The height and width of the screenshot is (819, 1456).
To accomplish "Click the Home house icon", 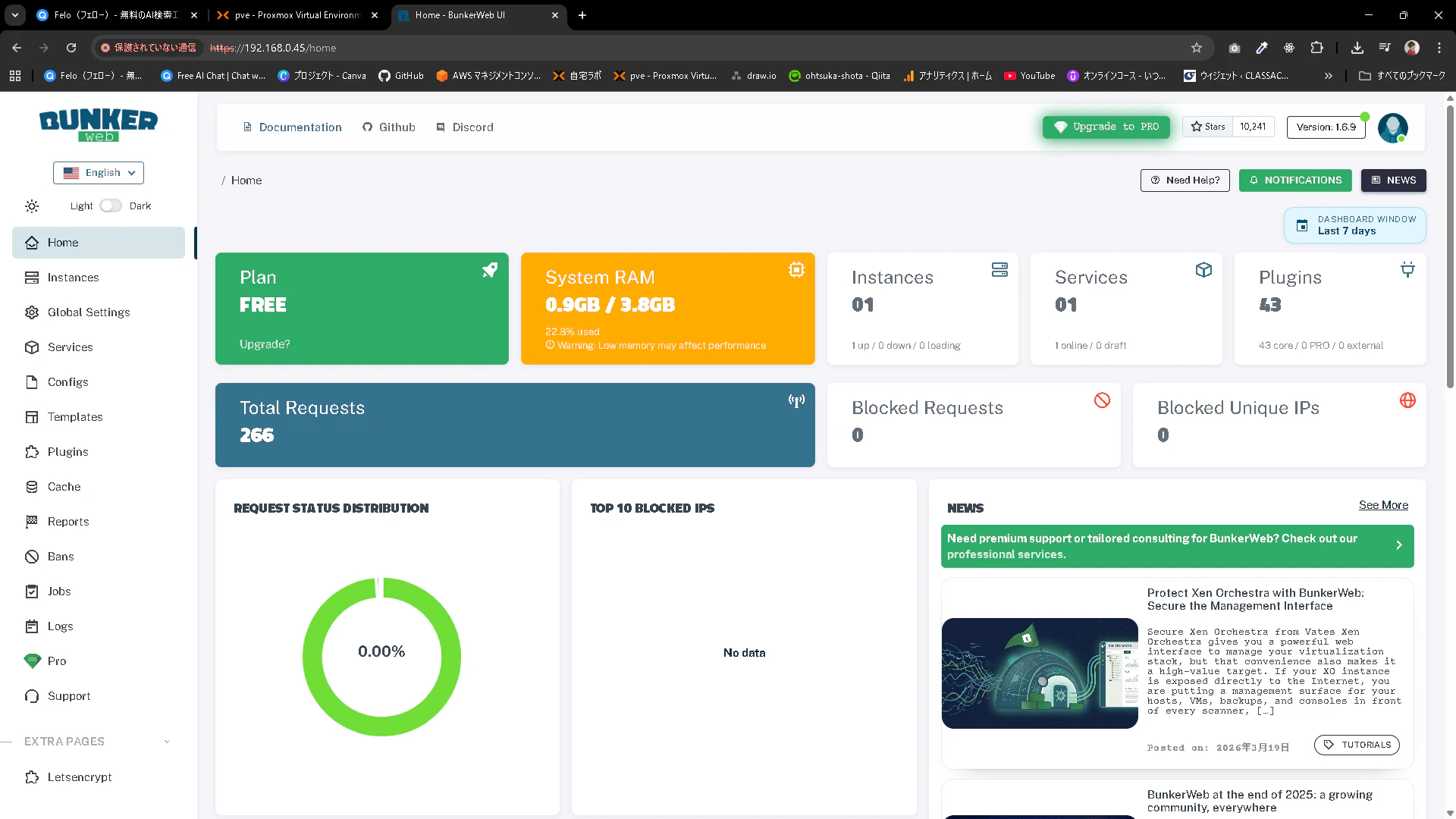I will 32,243.
